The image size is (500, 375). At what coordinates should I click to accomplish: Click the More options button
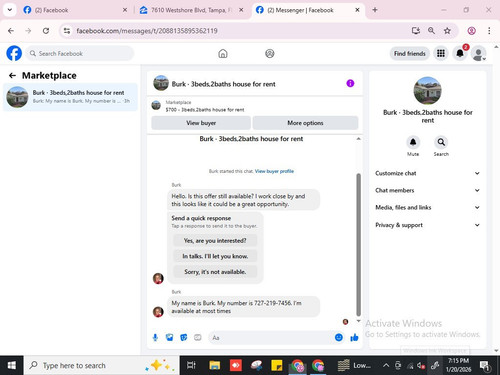(305, 123)
